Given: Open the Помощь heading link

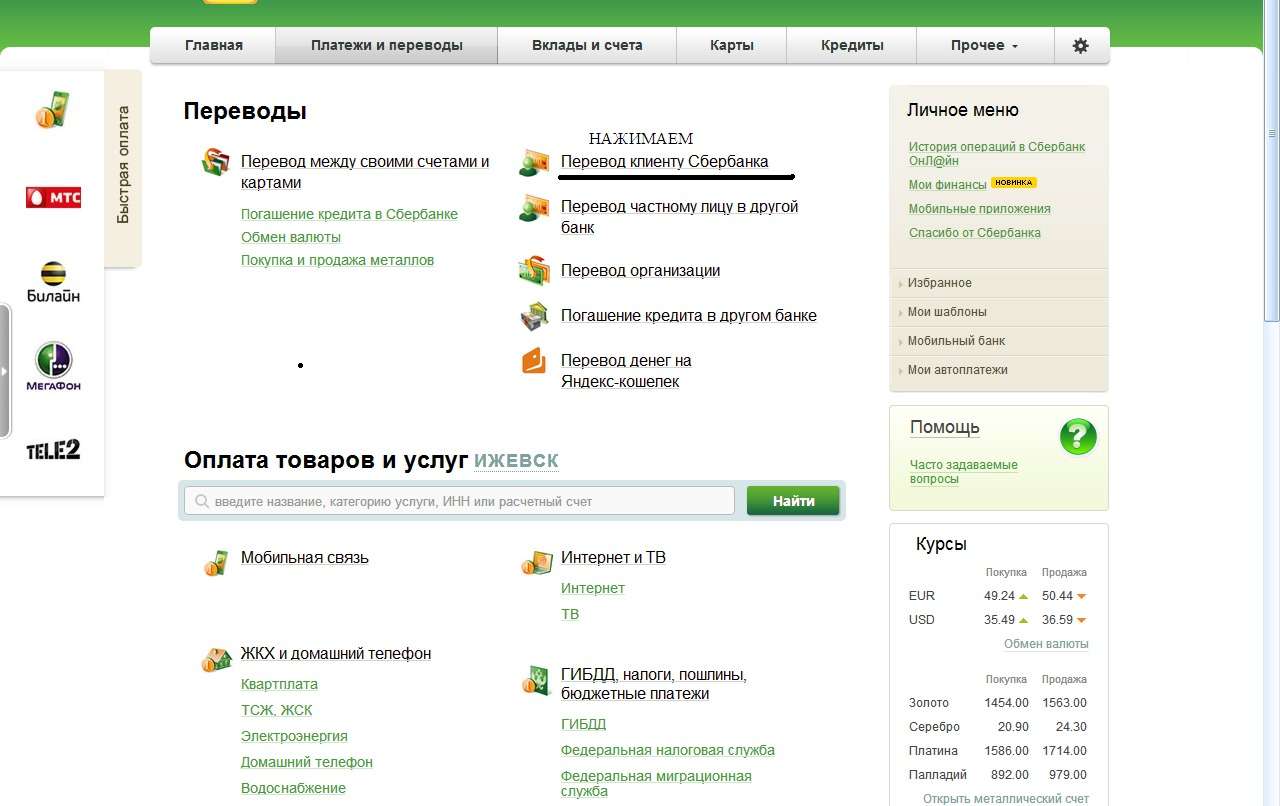Looking at the screenshot, I should point(945,428).
